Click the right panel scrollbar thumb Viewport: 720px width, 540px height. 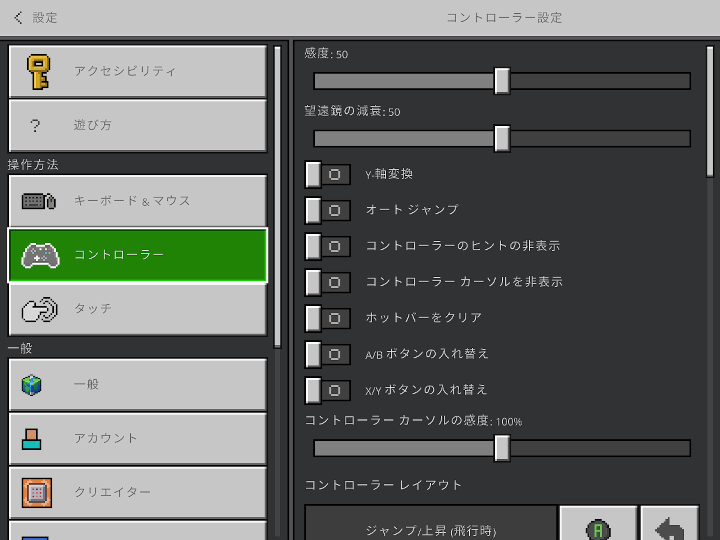(710, 111)
